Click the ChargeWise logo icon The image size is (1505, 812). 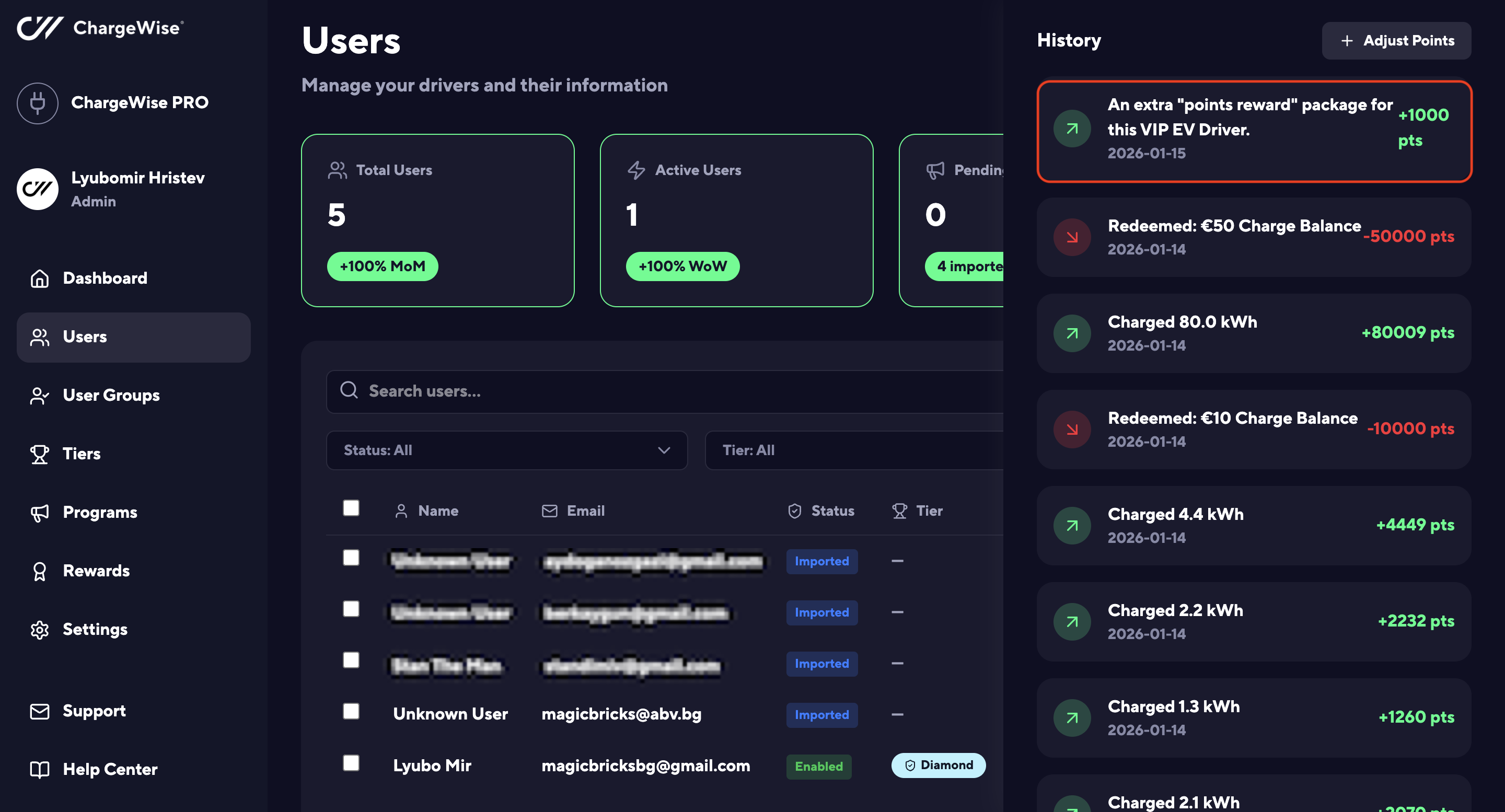tap(39, 28)
